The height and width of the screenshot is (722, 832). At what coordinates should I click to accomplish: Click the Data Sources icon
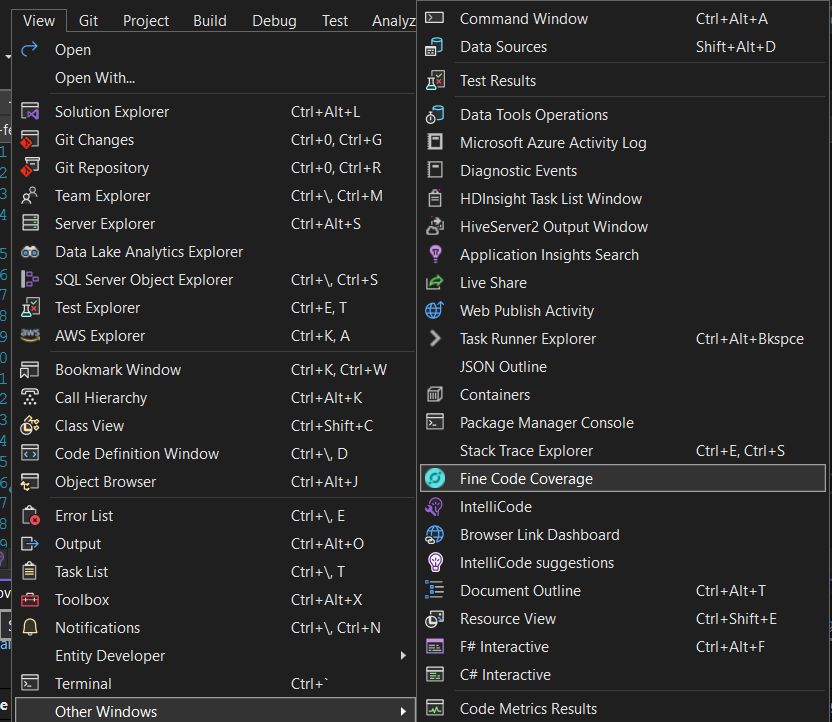435,47
